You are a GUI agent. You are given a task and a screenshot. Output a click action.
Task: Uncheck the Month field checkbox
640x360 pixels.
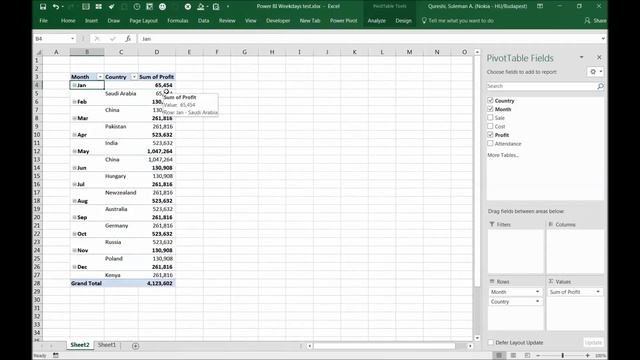(x=490, y=109)
